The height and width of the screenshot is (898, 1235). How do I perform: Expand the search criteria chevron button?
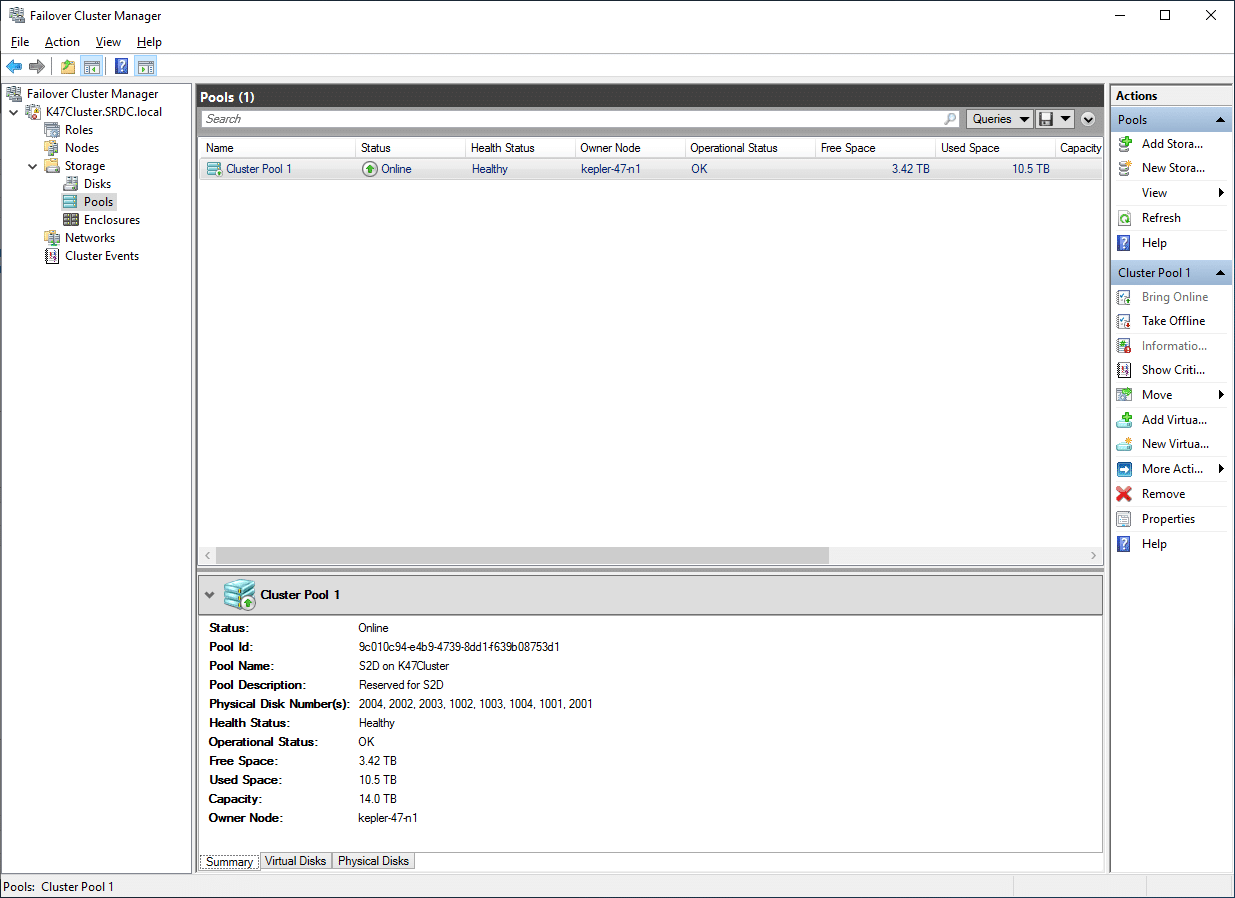pyautogui.click(x=1088, y=119)
